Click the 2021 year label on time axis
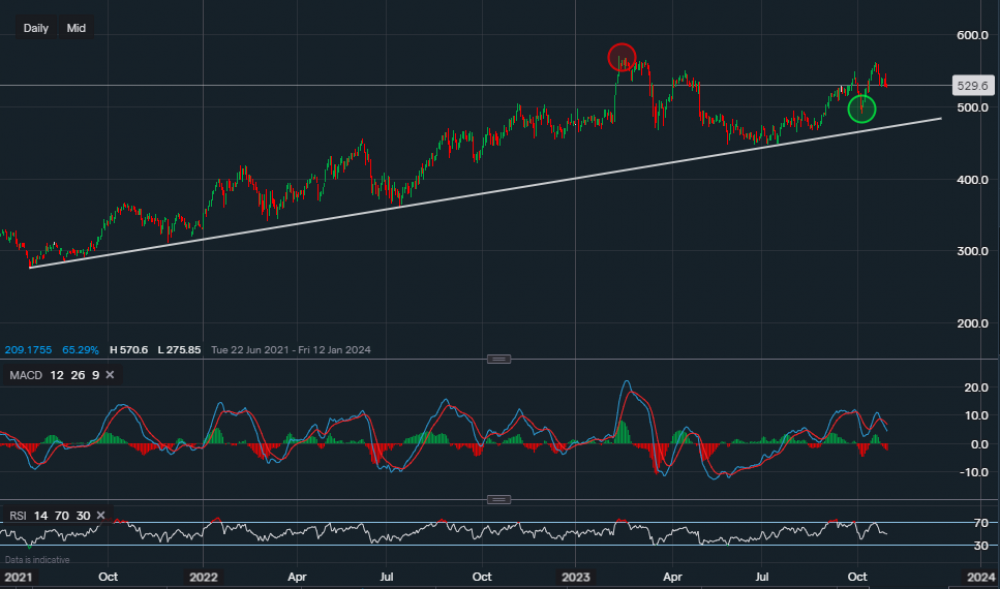1000x589 pixels. tap(16, 577)
